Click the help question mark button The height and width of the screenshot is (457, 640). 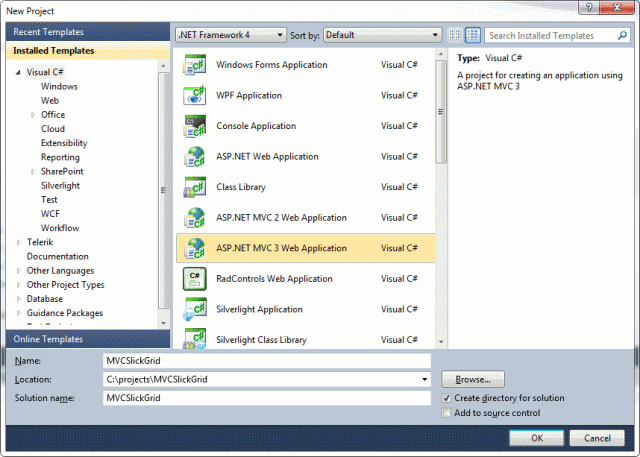pos(589,7)
